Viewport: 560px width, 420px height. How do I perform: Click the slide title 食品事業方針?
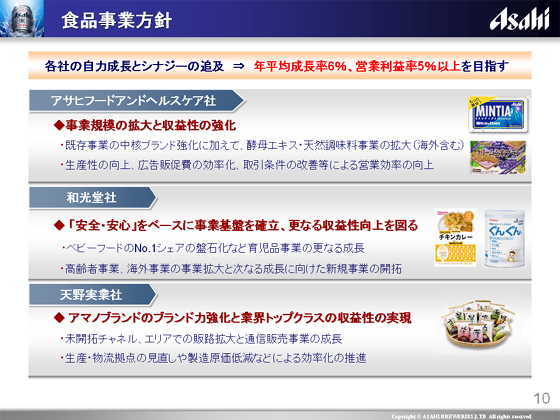117,20
